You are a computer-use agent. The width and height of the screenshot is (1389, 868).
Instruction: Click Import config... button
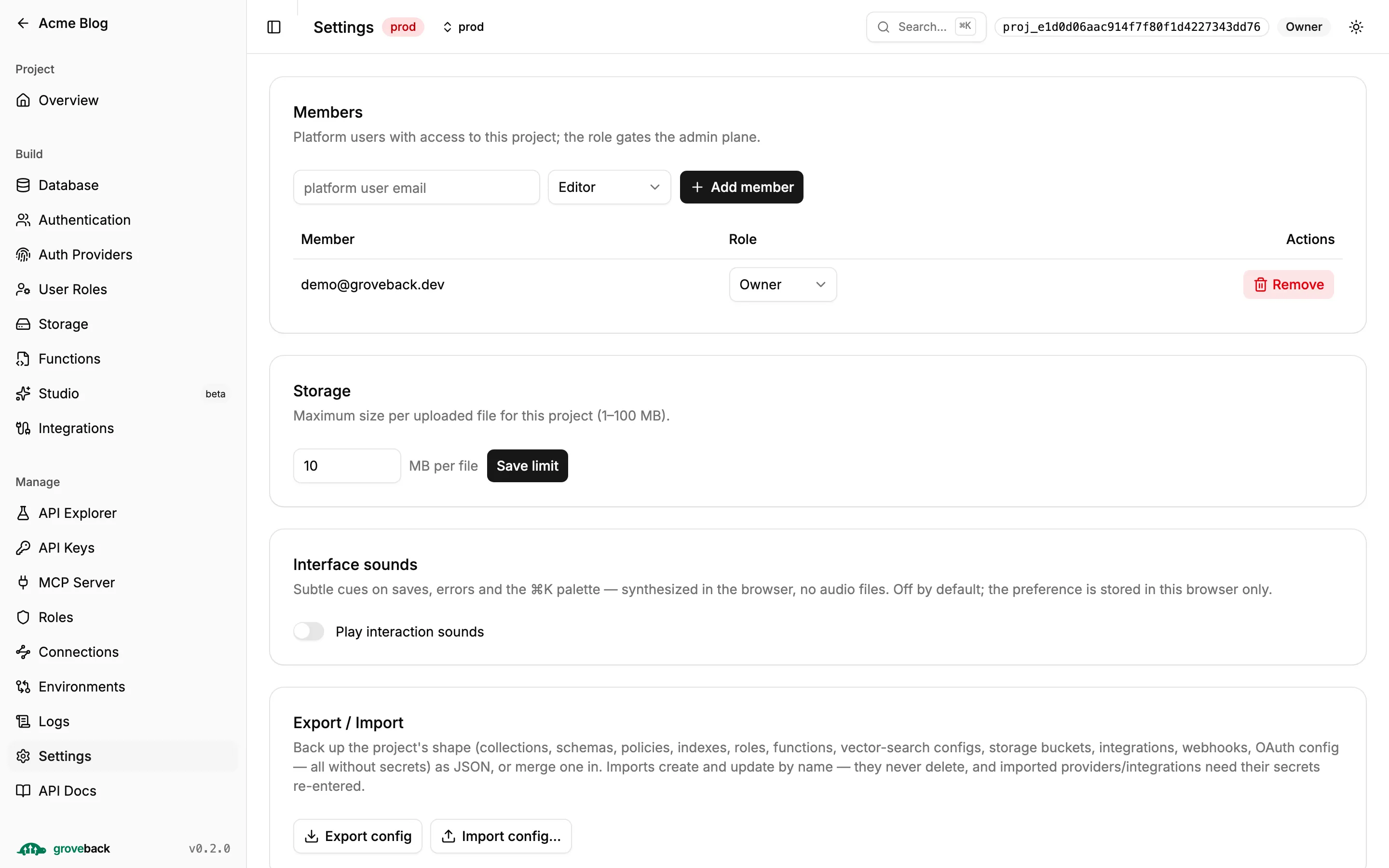pyautogui.click(x=501, y=837)
